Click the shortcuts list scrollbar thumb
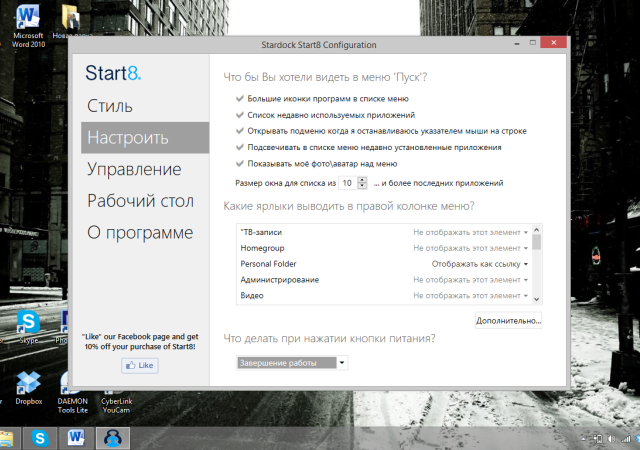640x450 pixels. pyautogui.click(x=537, y=242)
